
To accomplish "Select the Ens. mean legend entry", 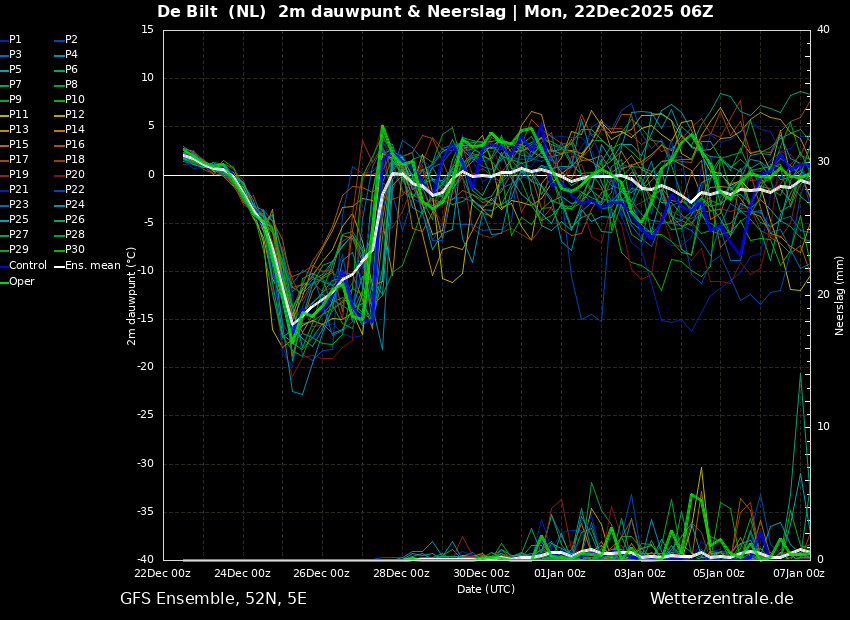I will [x=93, y=266].
